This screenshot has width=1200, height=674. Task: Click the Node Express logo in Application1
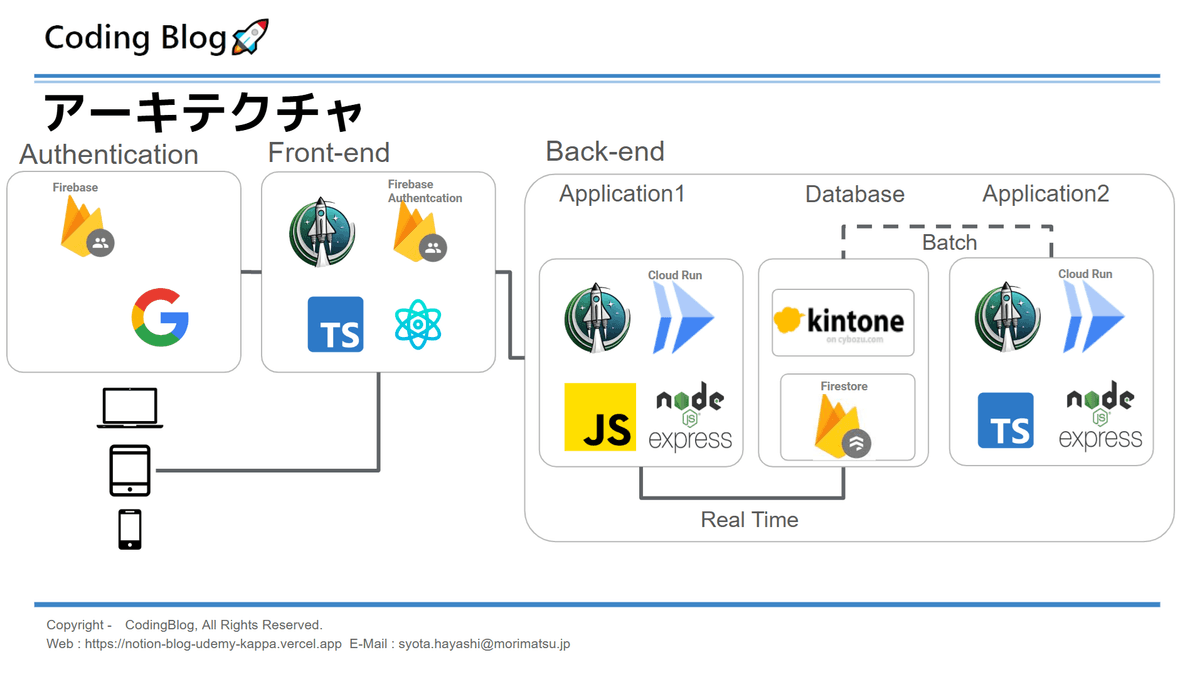pyautogui.click(x=690, y=417)
